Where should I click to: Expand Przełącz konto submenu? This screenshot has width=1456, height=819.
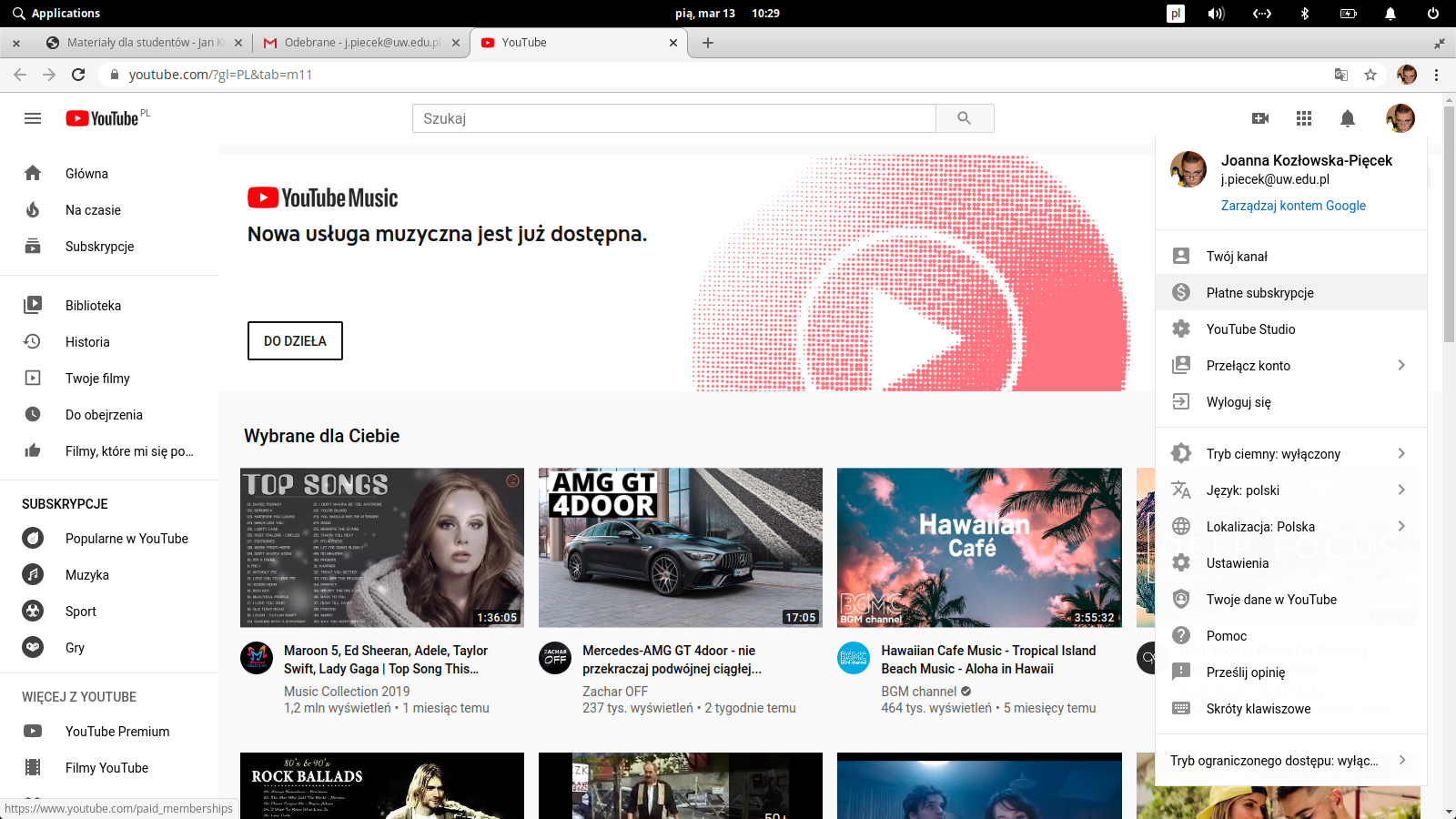[x=1291, y=366]
